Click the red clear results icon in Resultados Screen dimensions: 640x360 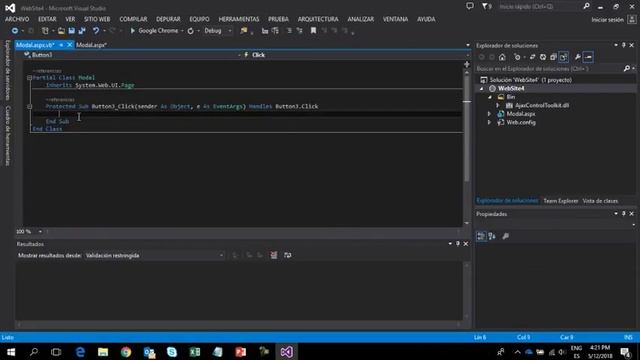273,255
